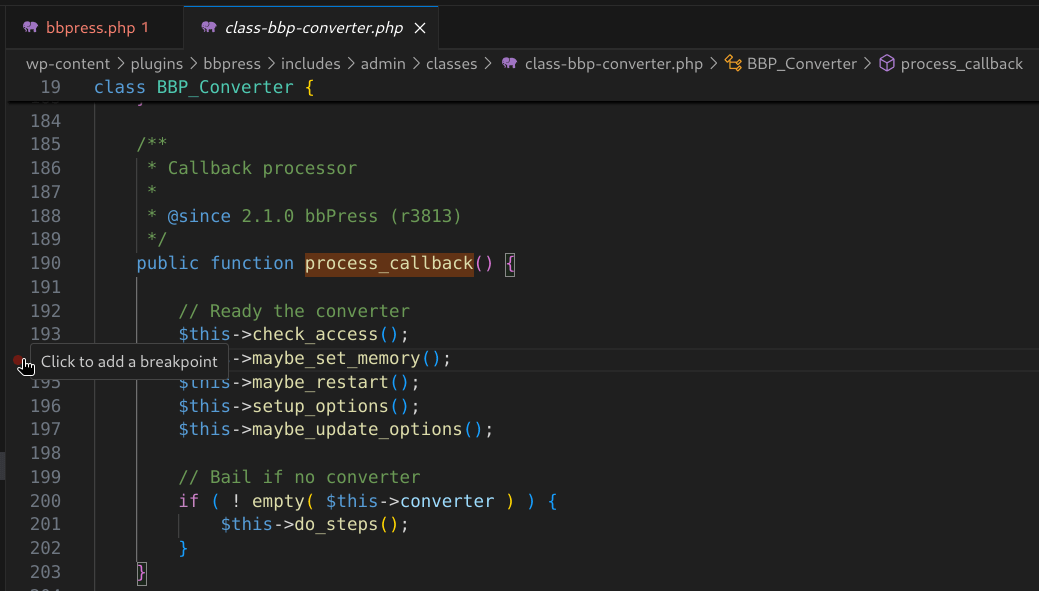
Task: Open the plugins breadcrumb dropdown
Action: pos(156,63)
